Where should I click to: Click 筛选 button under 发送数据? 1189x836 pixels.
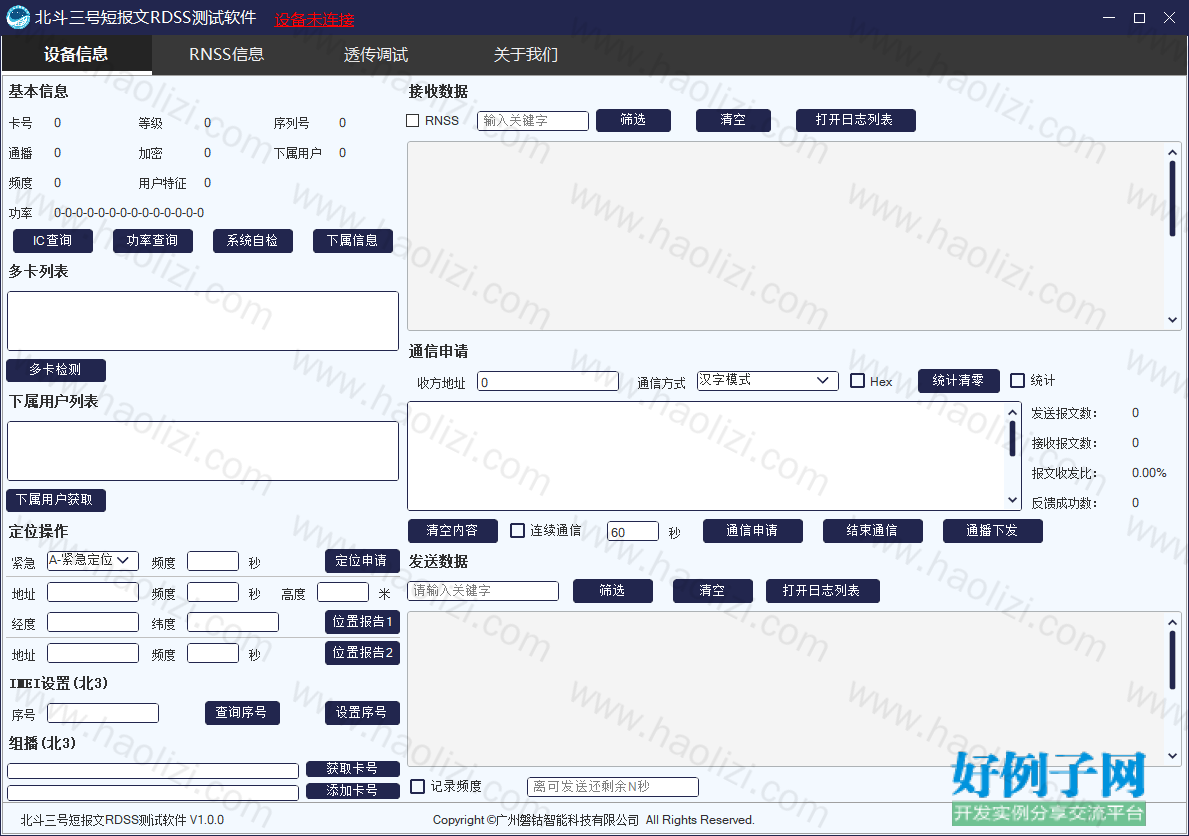pyautogui.click(x=613, y=591)
